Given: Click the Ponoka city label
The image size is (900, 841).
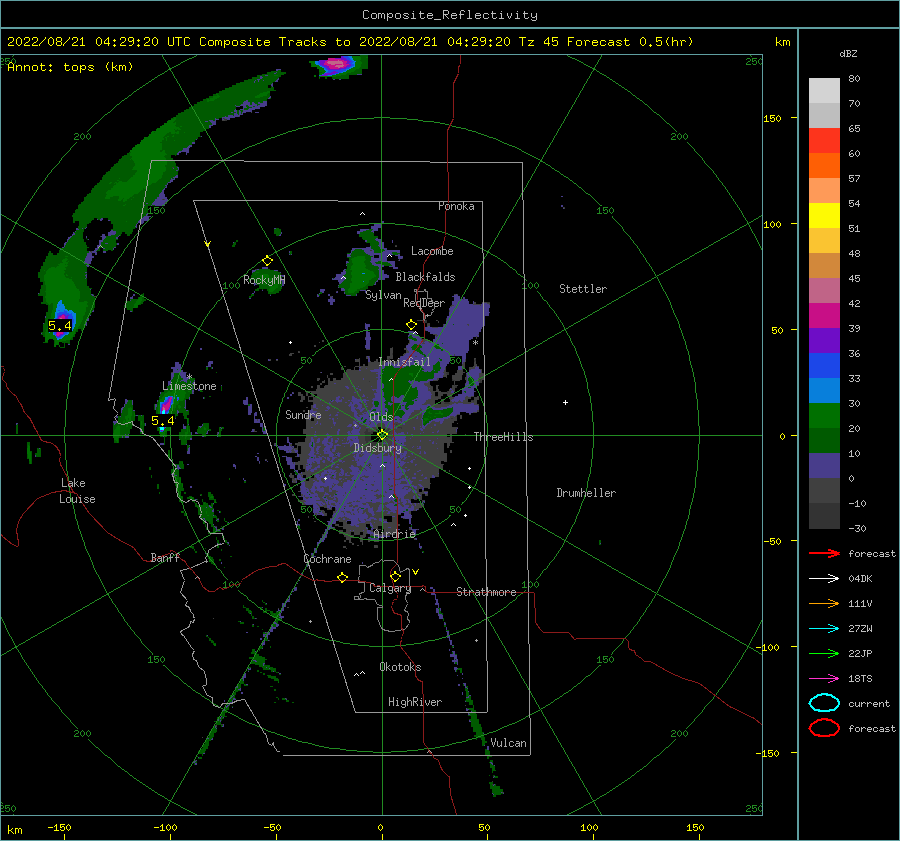Looking at the screenshot, I should tap(456, 206).
